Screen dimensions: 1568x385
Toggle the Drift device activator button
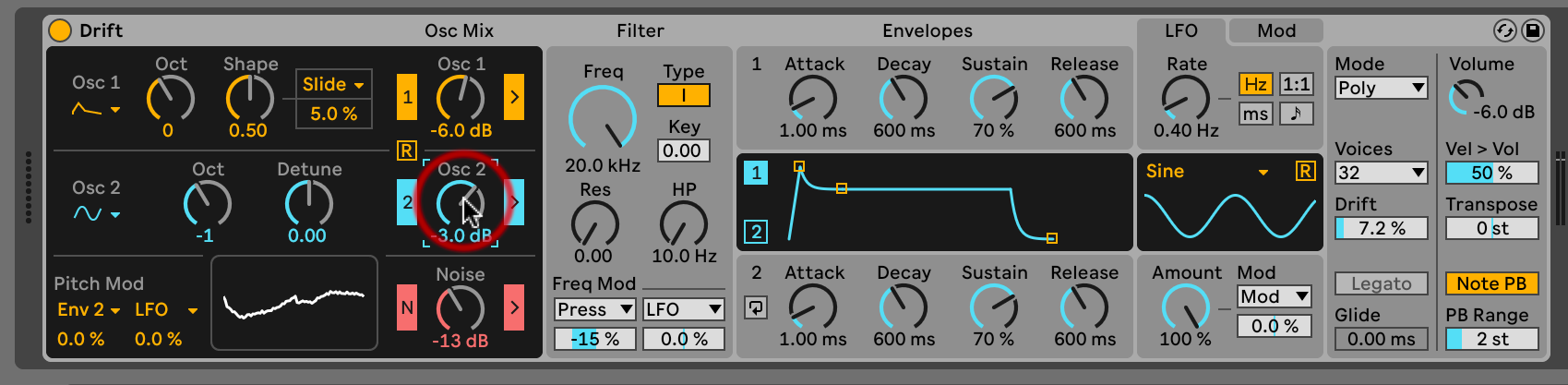pos(60,30)
